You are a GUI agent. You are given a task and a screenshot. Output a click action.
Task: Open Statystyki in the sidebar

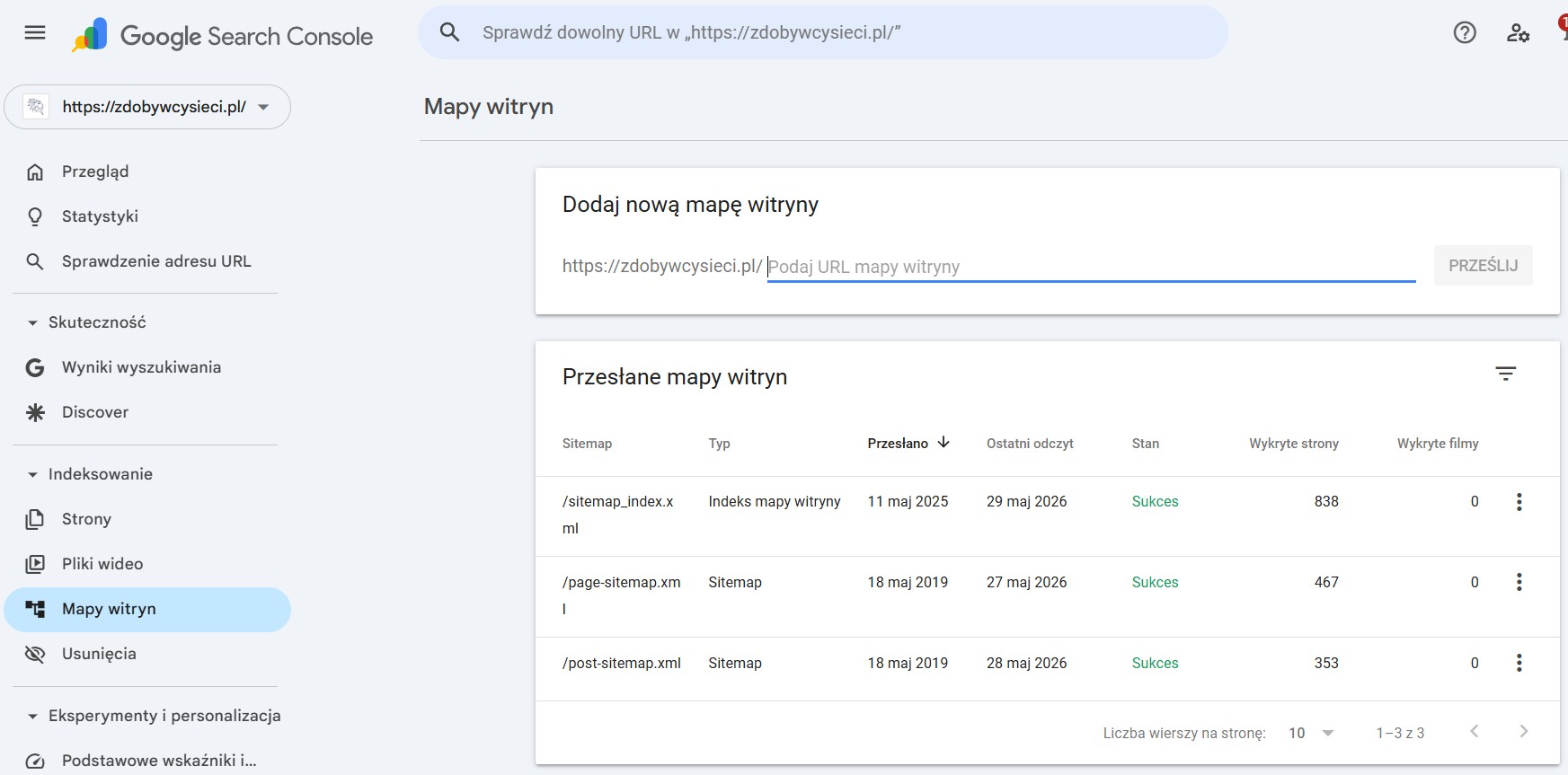tap(147, 216)
